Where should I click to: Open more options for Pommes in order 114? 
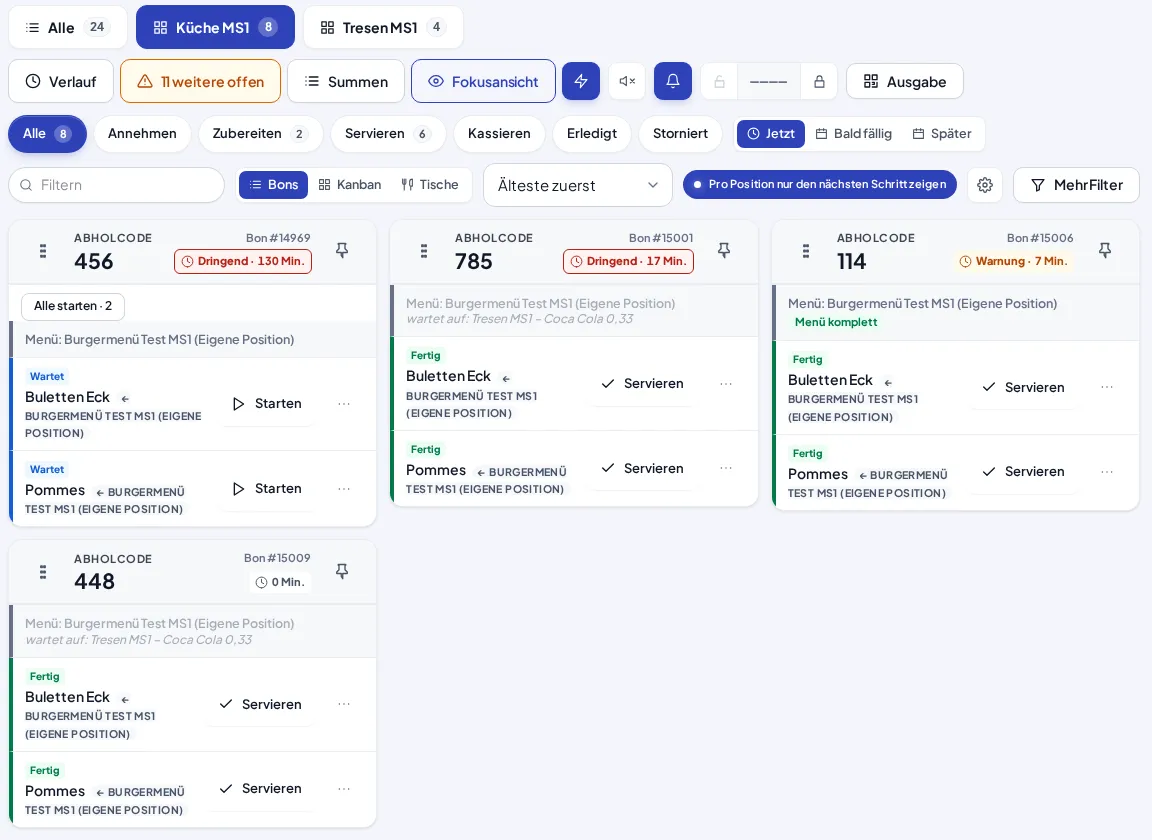pyautogui.click(x=1107, y=472)
